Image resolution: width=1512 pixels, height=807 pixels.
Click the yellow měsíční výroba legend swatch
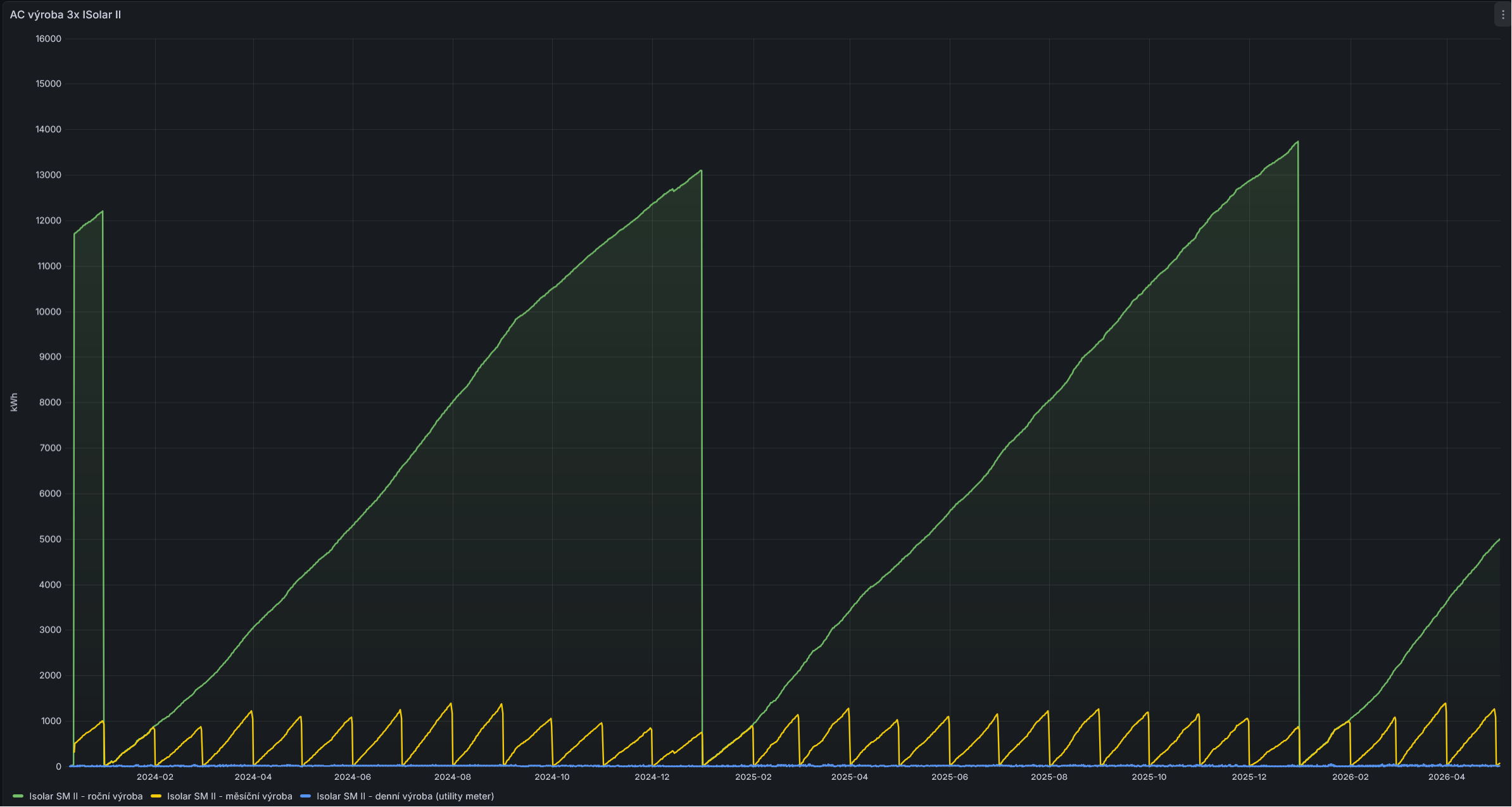(156, 796)
